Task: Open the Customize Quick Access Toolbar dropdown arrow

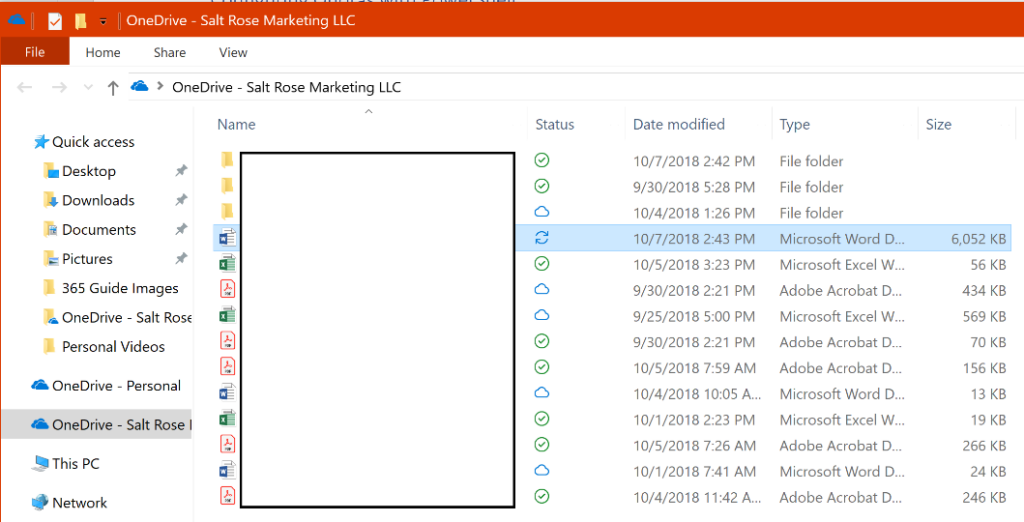Action: click(103, 22)
